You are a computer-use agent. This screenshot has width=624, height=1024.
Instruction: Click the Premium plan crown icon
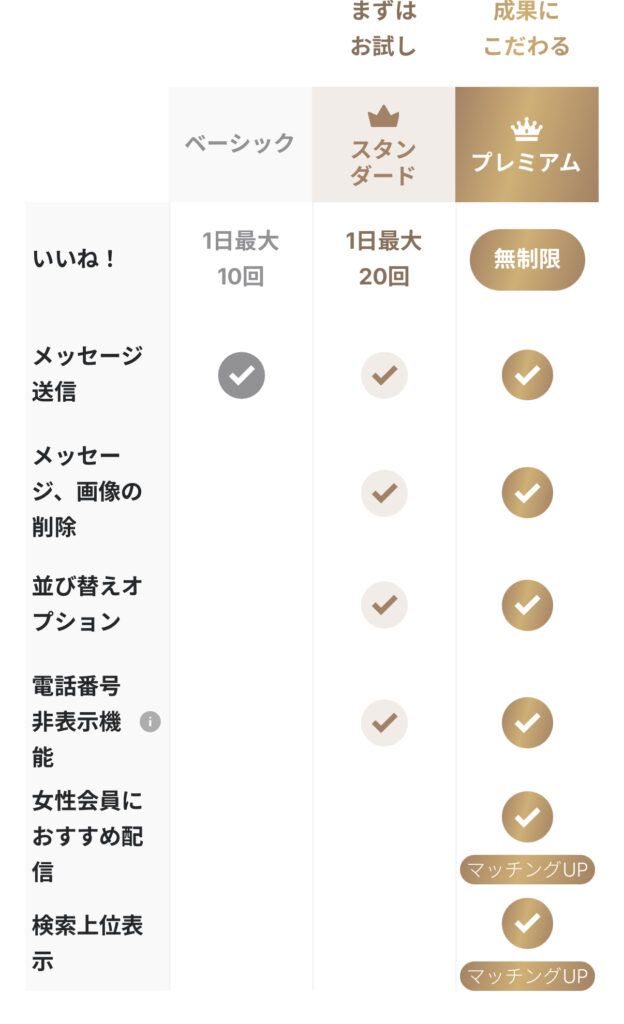pyautogui.click(x=526, y=129)
